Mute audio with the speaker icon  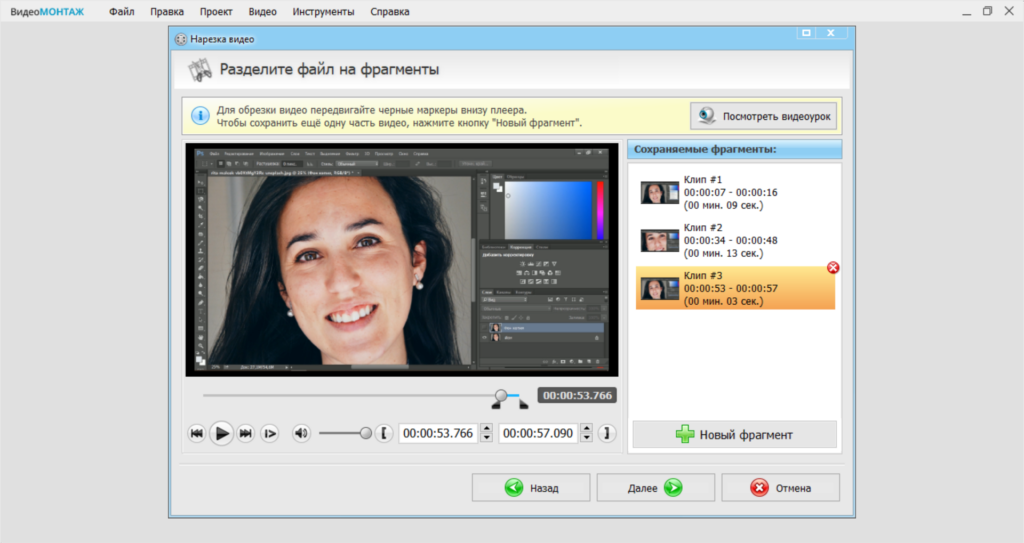(x=301, y=433)
